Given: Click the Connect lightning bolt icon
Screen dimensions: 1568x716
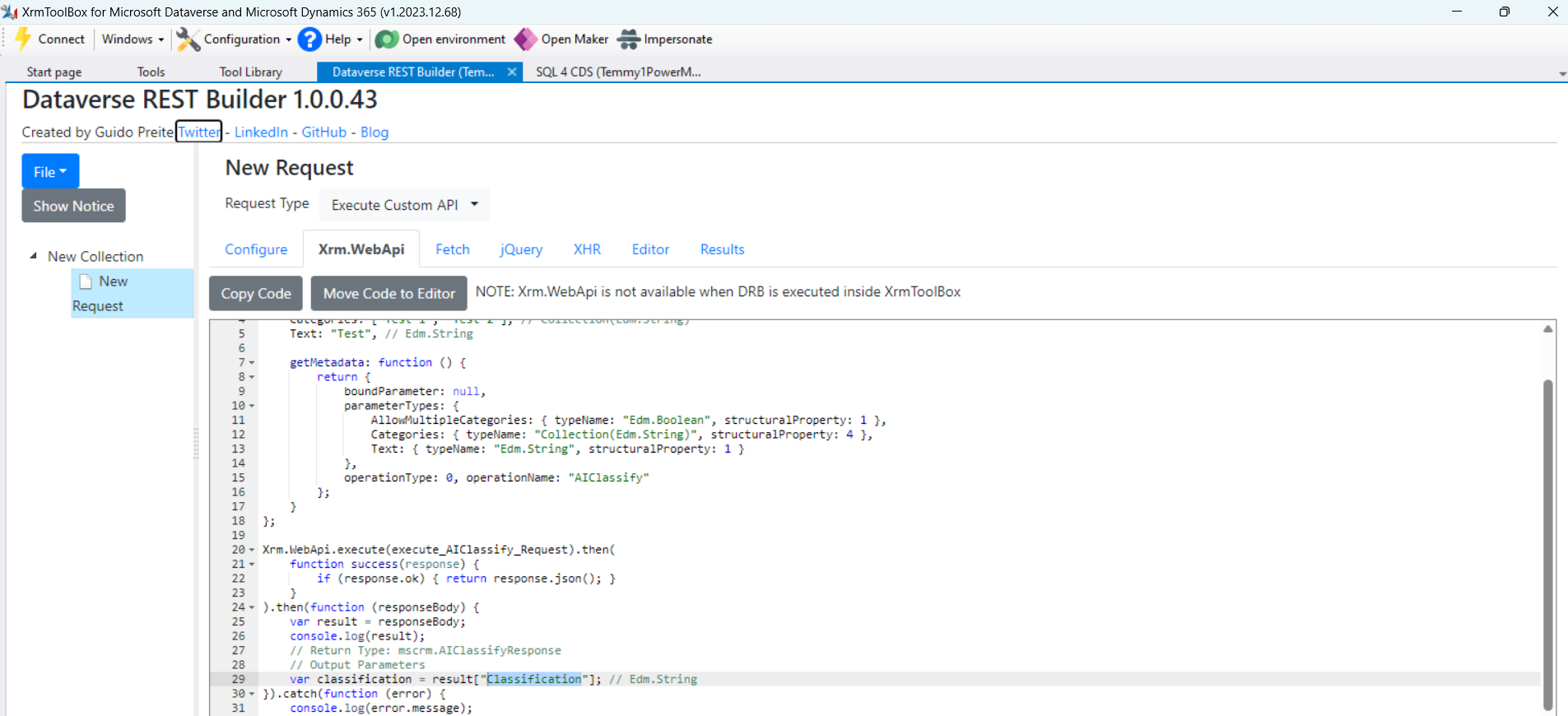Looking at the screenshot, I should 23,39.
